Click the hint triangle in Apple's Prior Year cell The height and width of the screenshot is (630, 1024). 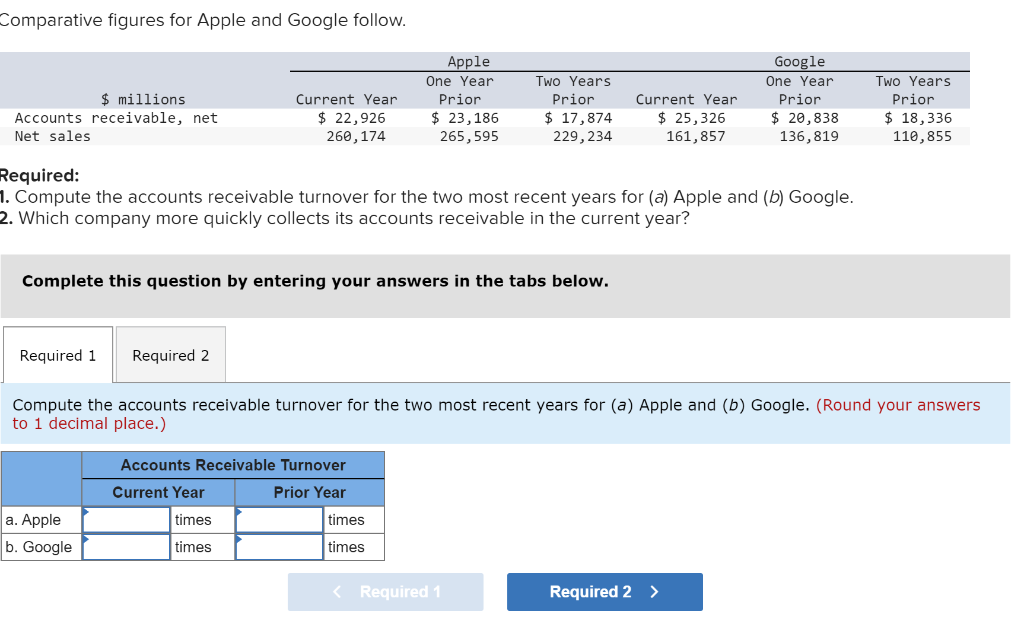238,511
